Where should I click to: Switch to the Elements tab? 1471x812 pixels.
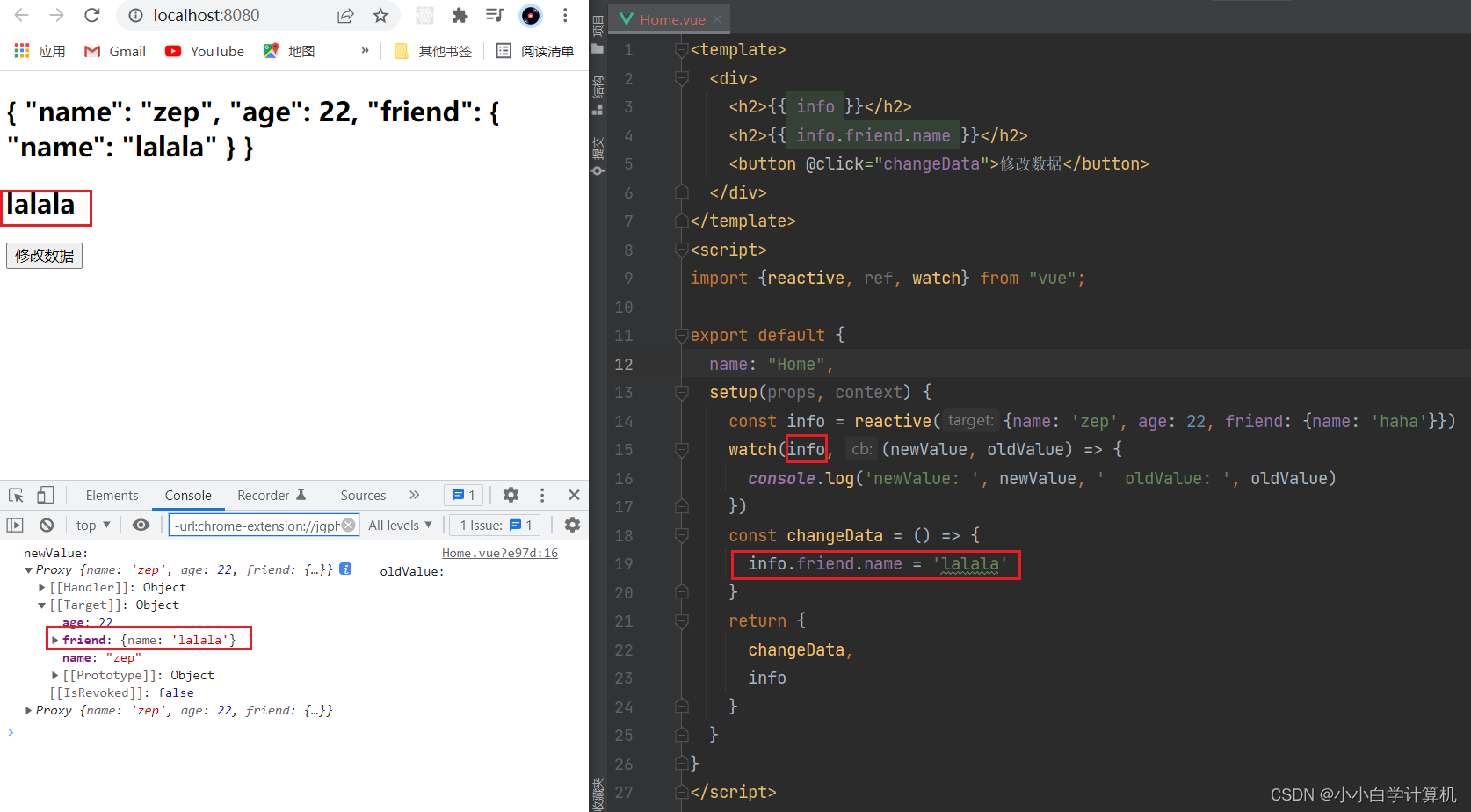pos(112,495)
